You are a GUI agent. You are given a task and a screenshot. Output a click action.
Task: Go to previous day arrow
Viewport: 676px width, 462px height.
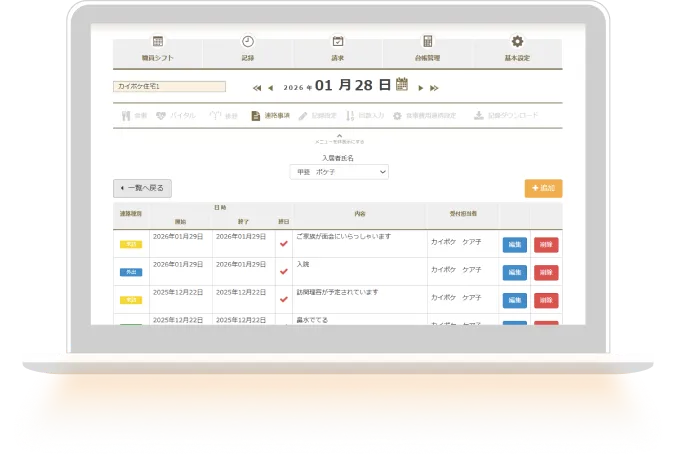tap(271, 88)
